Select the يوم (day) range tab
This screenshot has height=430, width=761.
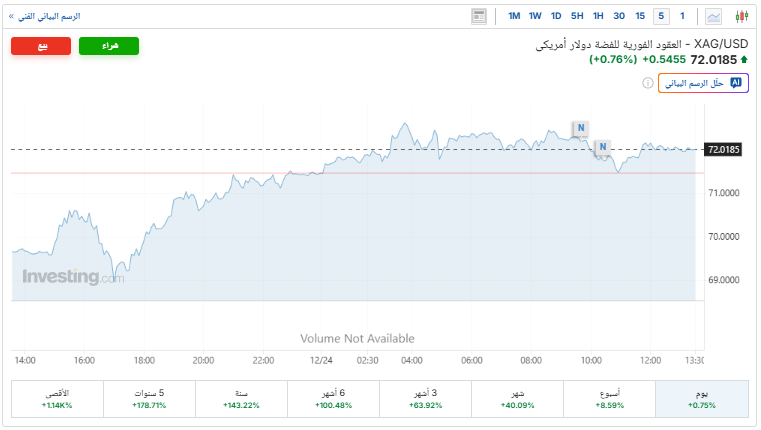(701, 399)
